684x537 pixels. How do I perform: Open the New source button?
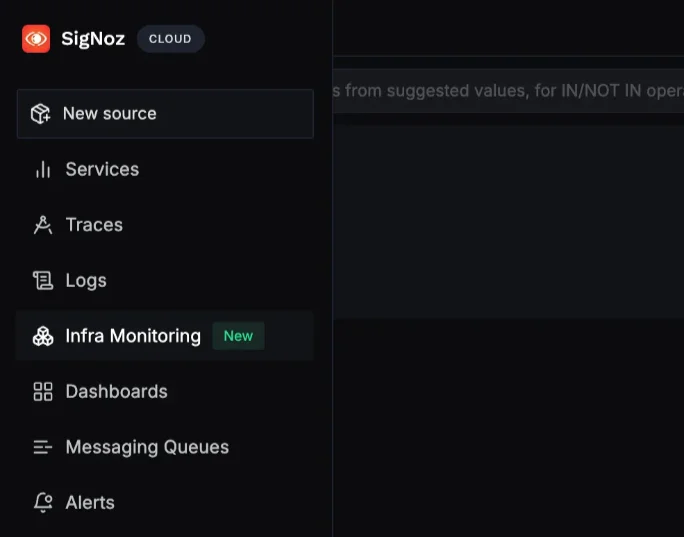(x=165, y=114)
